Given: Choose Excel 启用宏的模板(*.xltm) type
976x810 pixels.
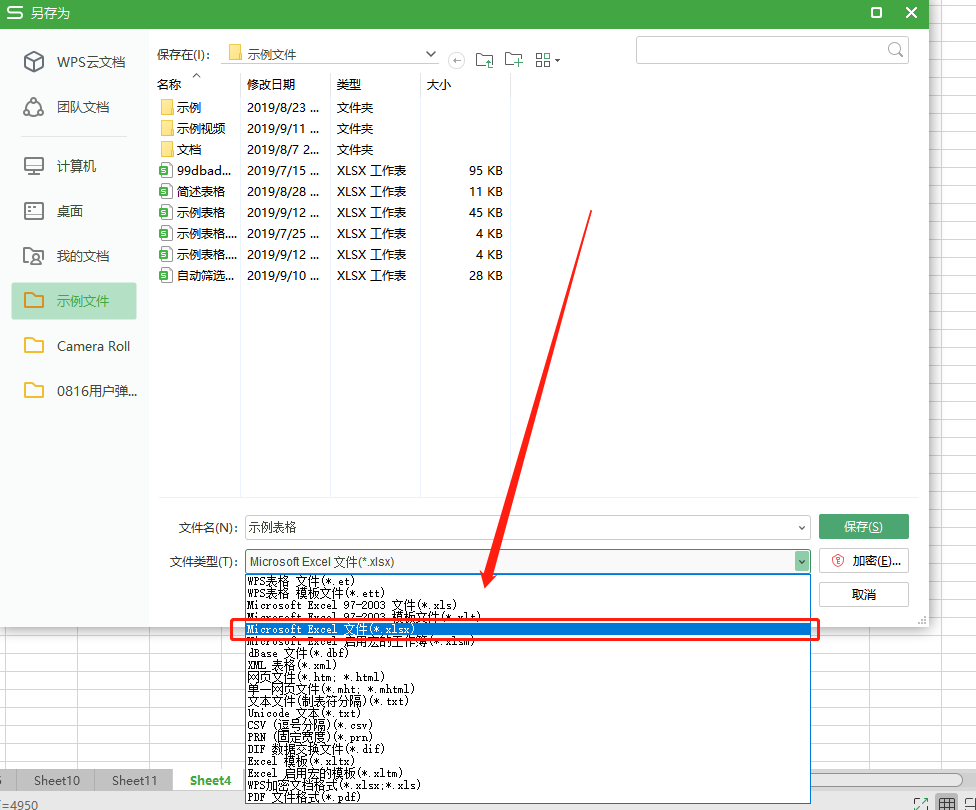Looking at the screenshot, I should tap(528, 773).
